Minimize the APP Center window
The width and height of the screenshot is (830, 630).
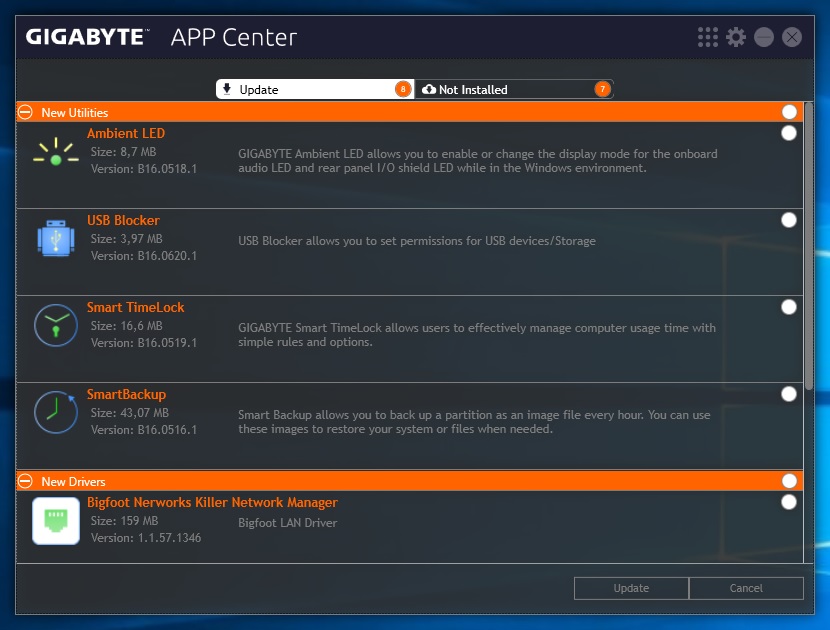pos(764,37)
